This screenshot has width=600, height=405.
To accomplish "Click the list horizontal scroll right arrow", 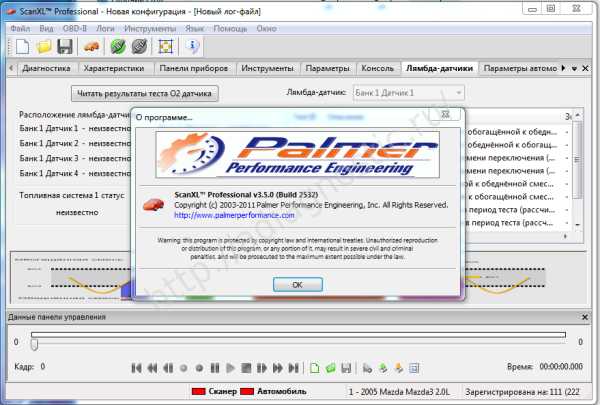I will (565, 237).
